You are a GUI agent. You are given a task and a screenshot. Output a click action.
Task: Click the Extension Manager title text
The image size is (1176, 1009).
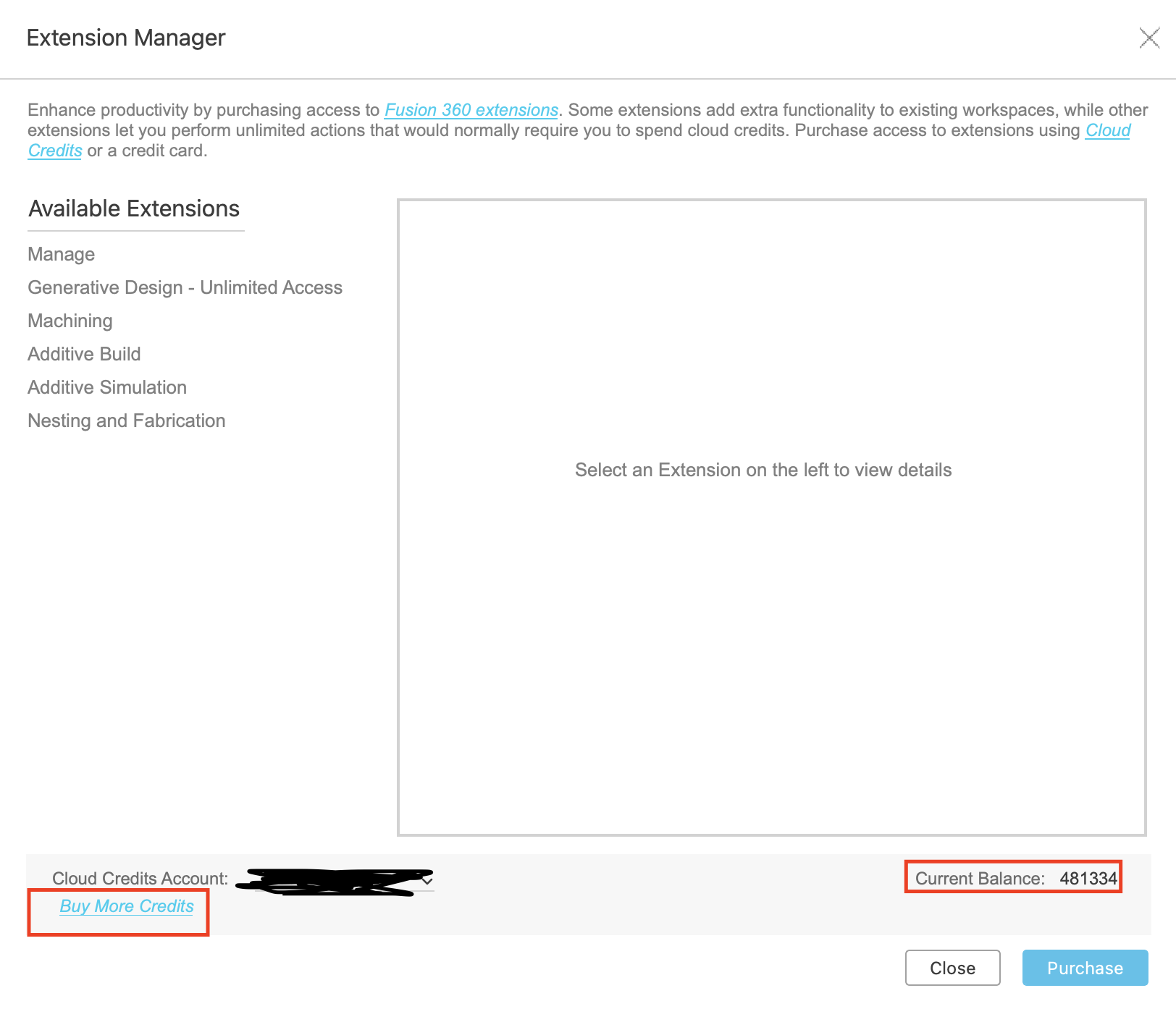tap(126, 38)
